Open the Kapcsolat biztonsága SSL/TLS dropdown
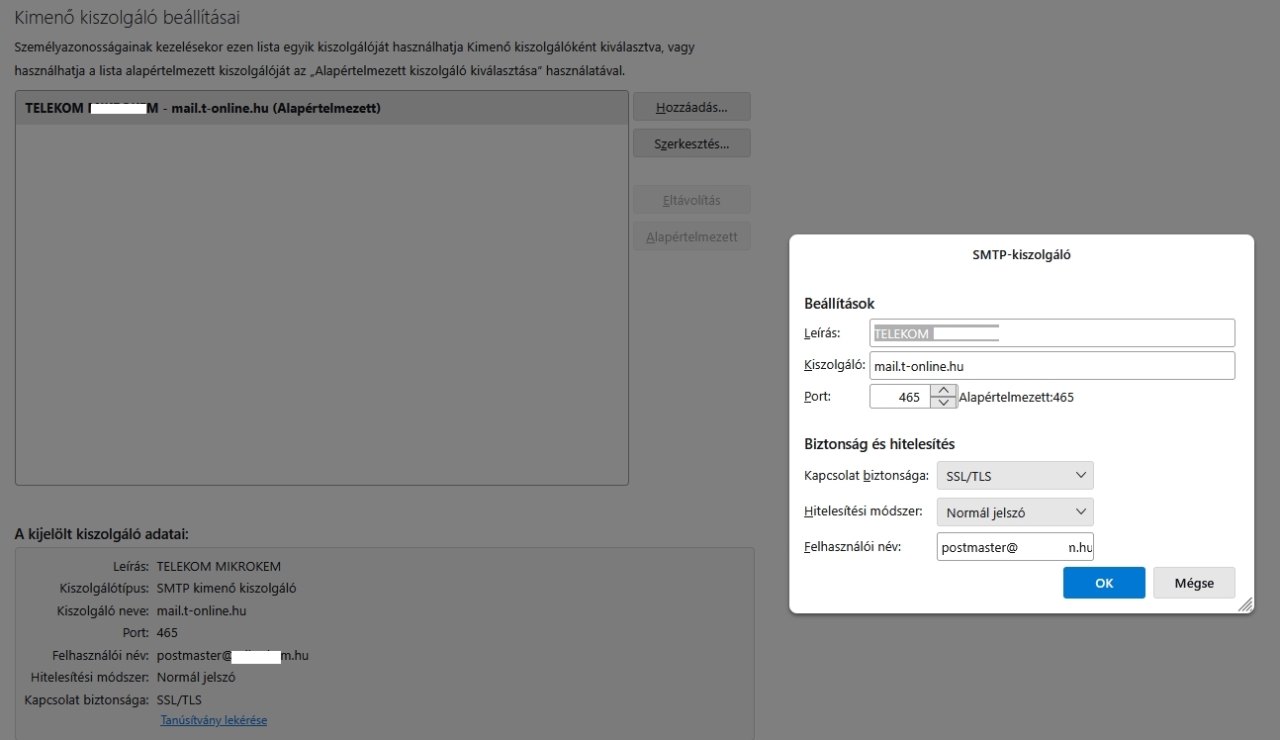This screenshot has height=740, width=1280. click(x=1015, y=475)
